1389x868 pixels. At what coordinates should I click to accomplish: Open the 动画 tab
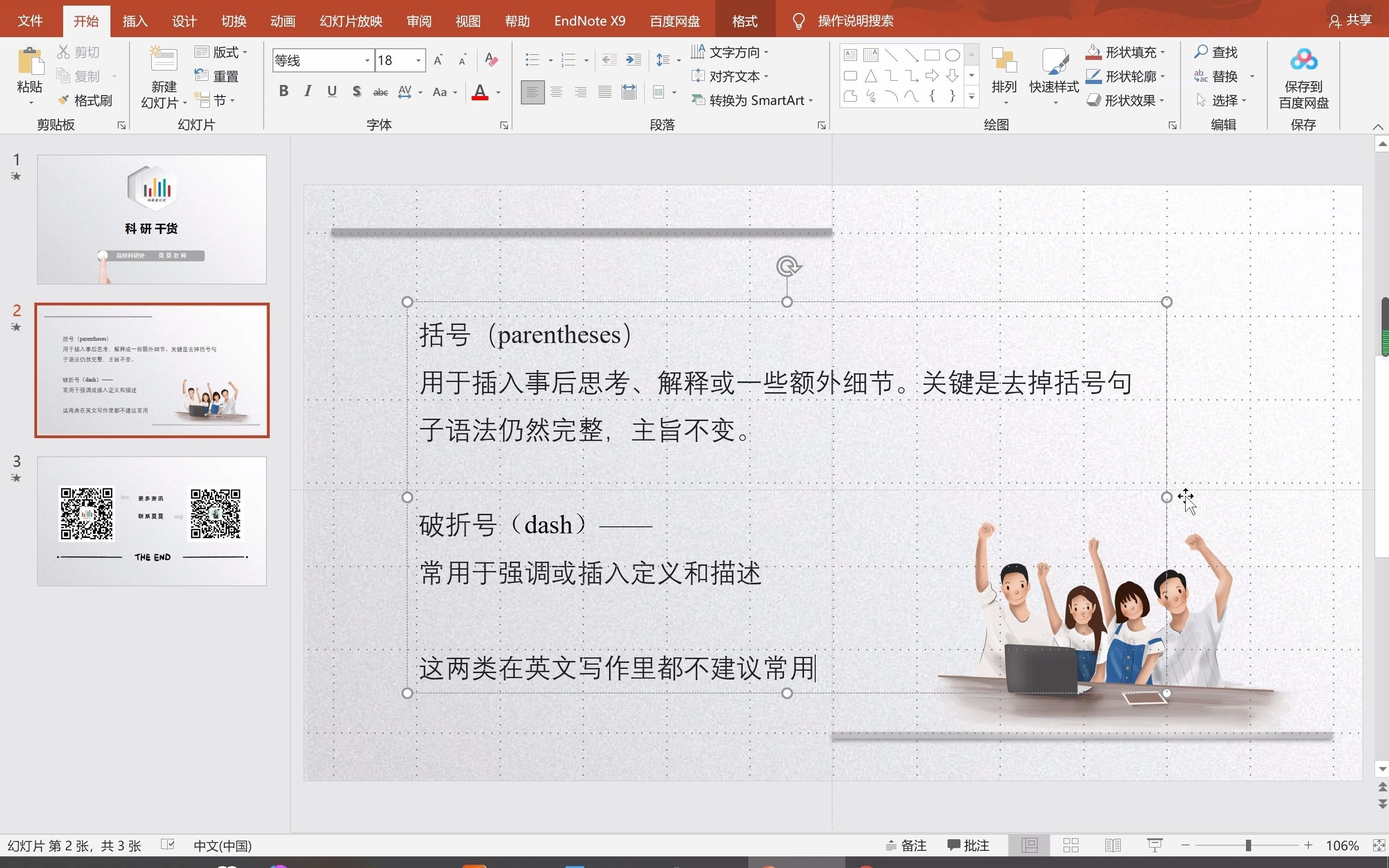pos(282,21)
